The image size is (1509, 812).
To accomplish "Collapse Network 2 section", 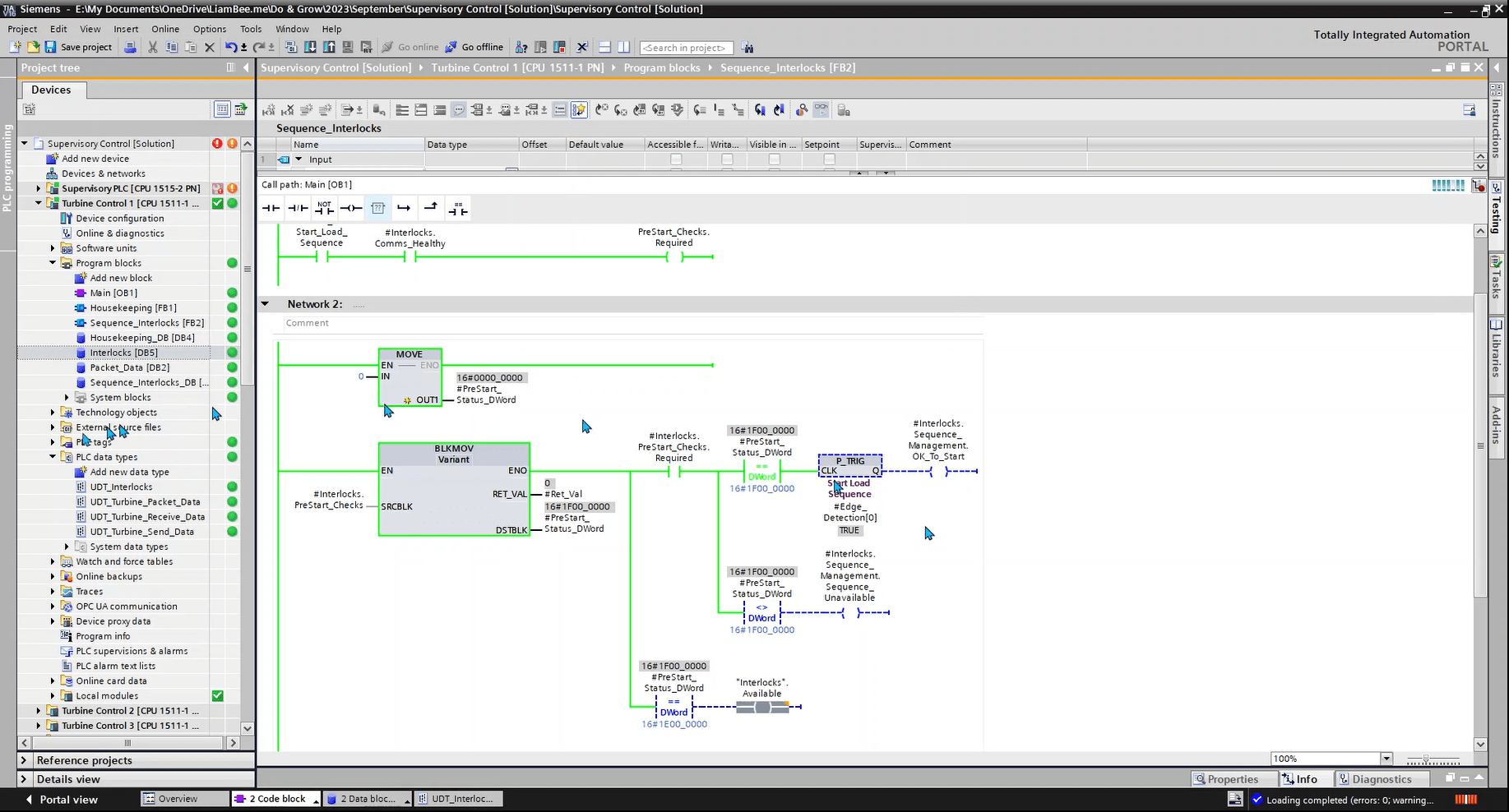I will click(x=266, y=304).
